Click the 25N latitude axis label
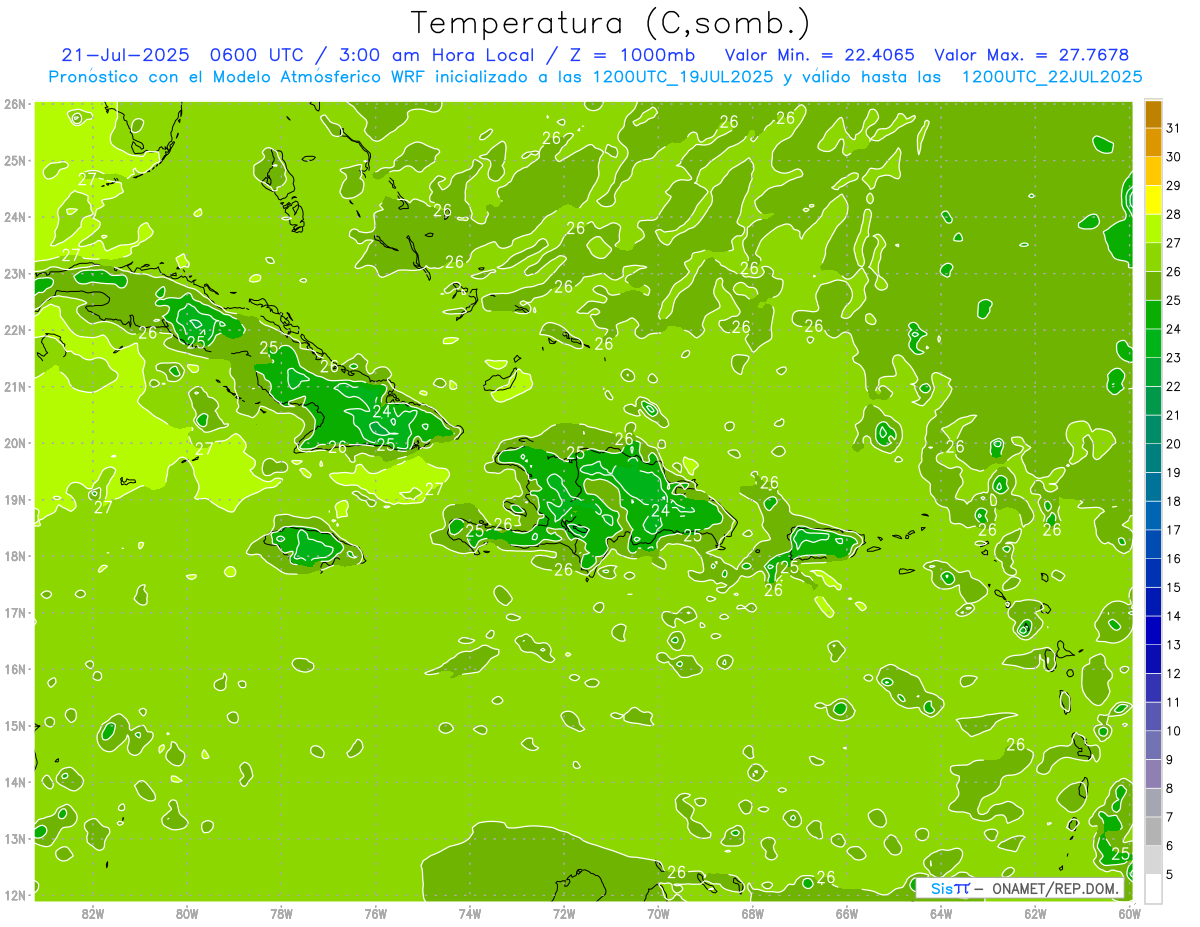 coord(16,160)
